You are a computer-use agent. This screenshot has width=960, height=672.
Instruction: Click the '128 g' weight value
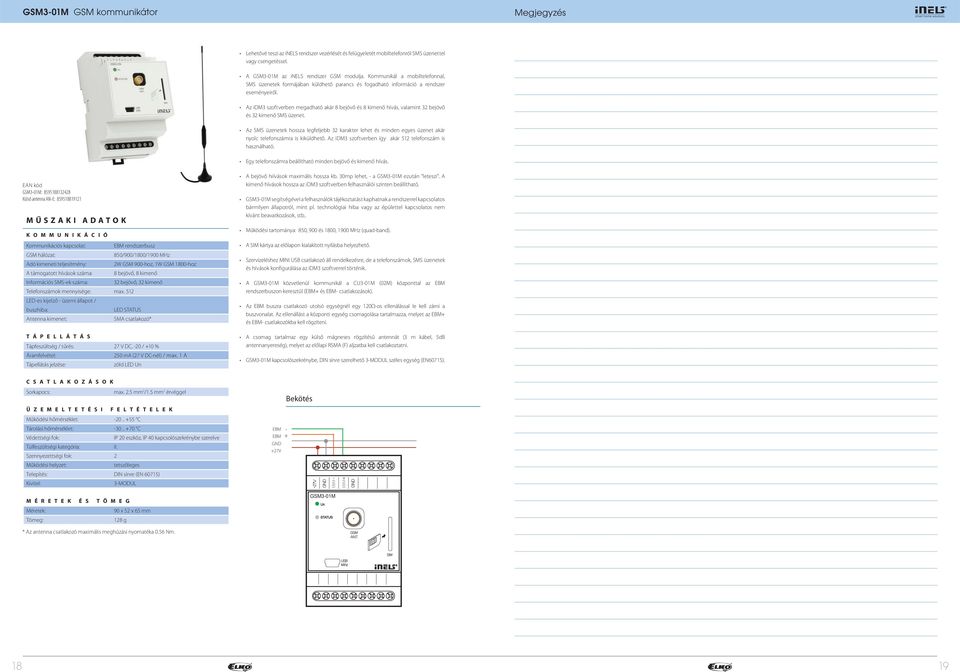point(120,520)
